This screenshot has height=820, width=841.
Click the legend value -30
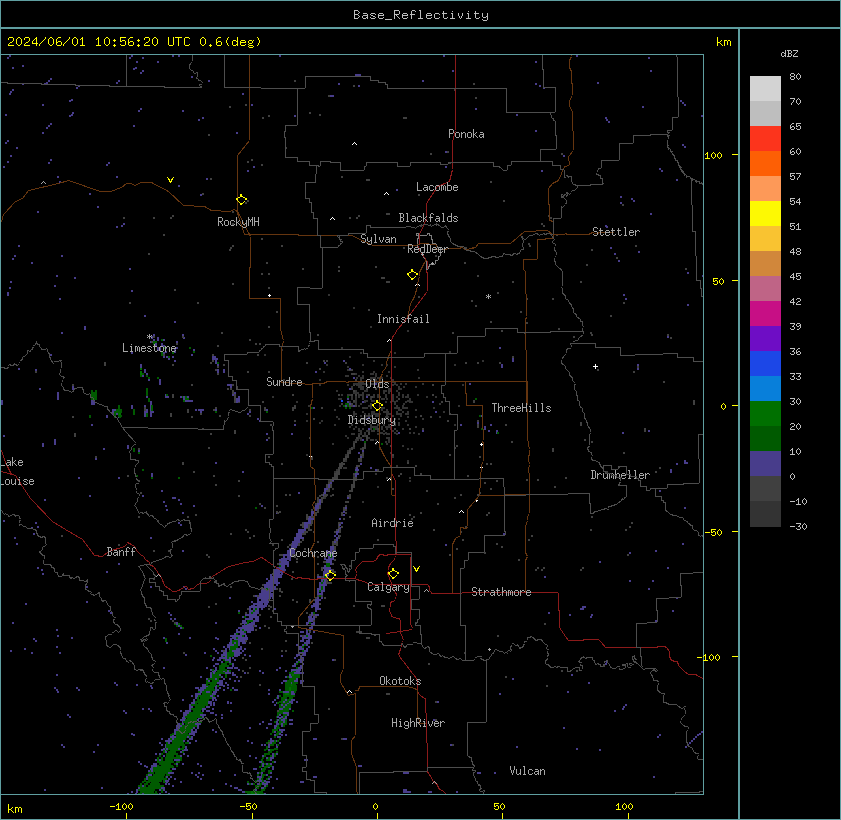pos(798,527)
